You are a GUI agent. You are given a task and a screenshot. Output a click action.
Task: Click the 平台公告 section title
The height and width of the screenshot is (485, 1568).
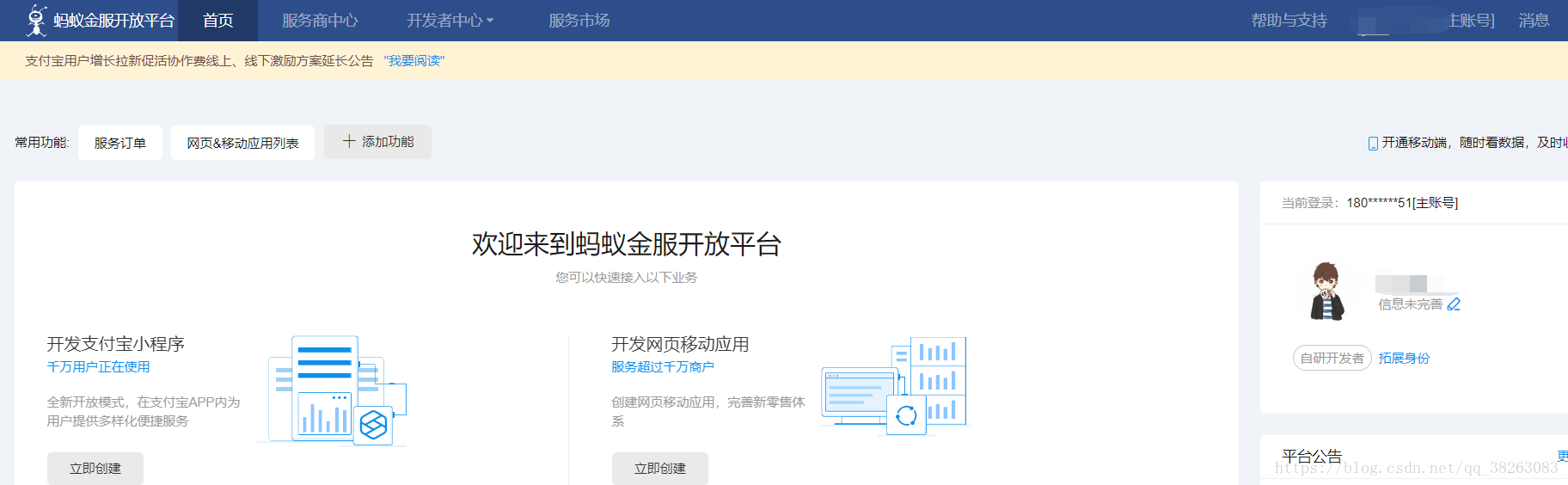1312,457
